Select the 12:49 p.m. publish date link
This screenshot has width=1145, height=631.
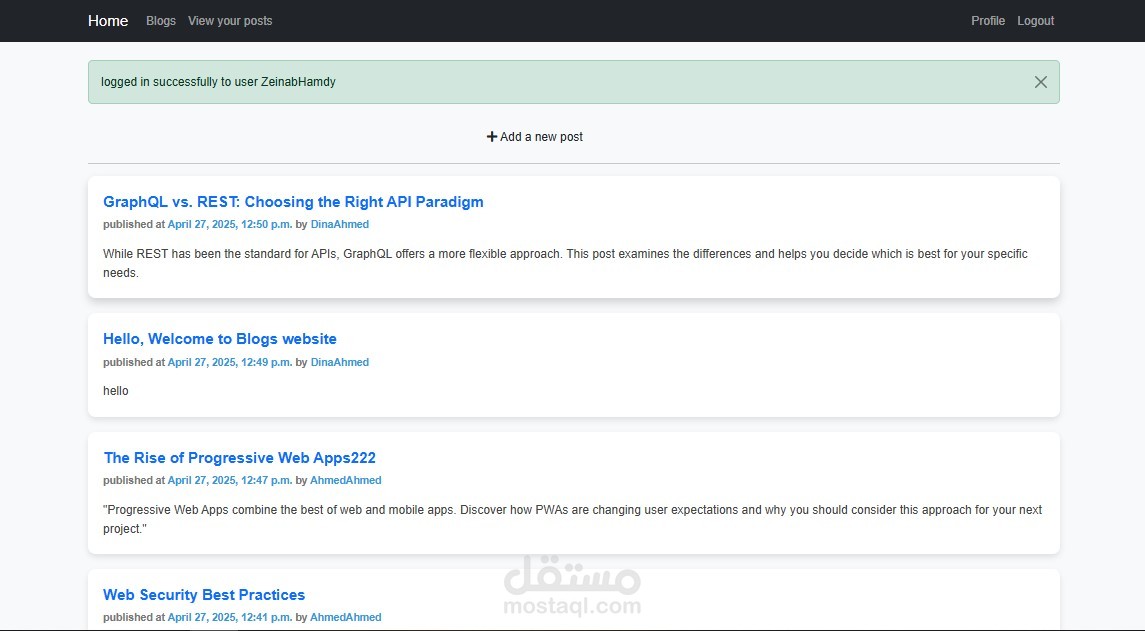click(x=230, y=363)
